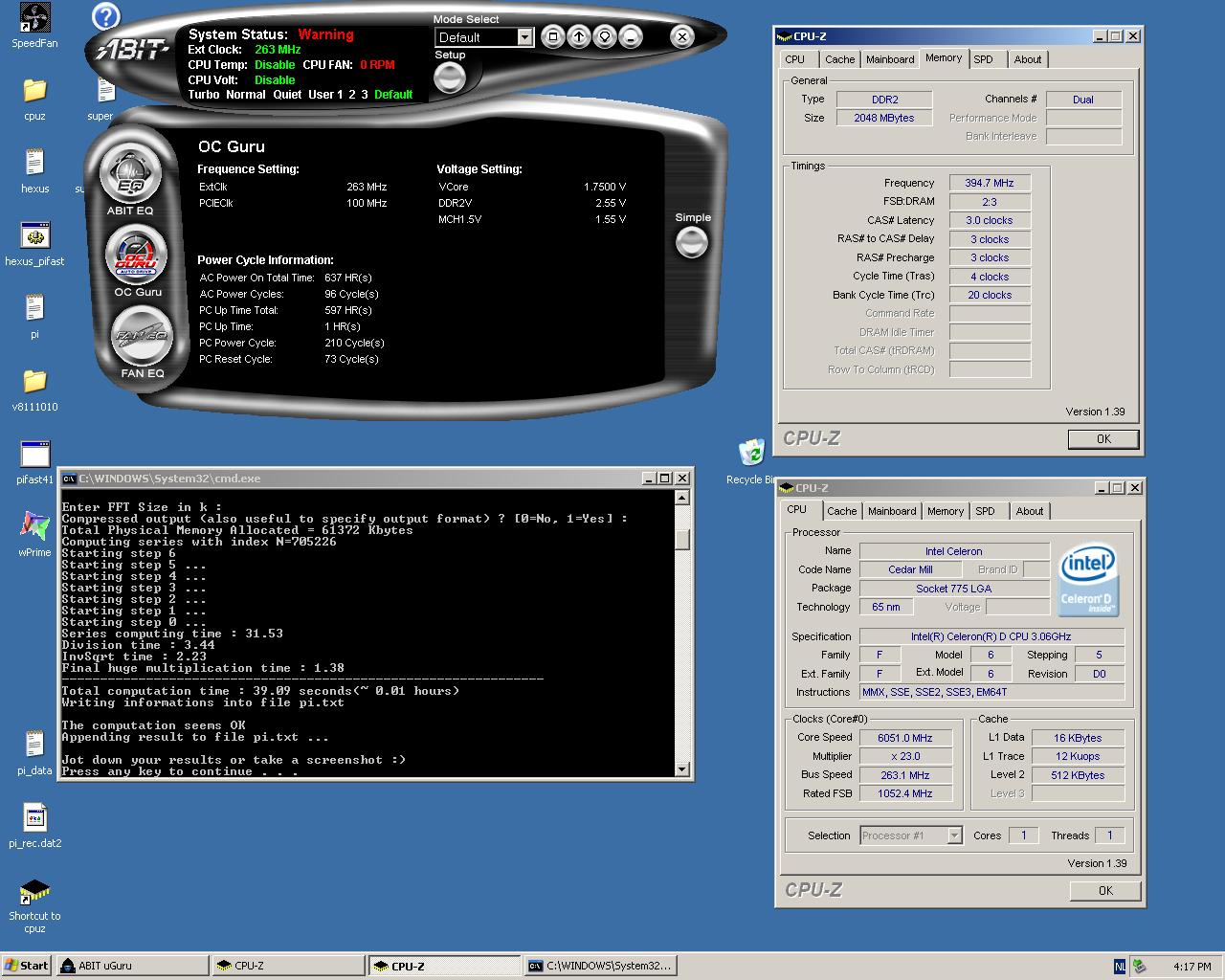Image resolution: width=1225 pixels, height=980 pixels.
Task: Select the Turbo mode in uGuru
Action: [204, 95]
